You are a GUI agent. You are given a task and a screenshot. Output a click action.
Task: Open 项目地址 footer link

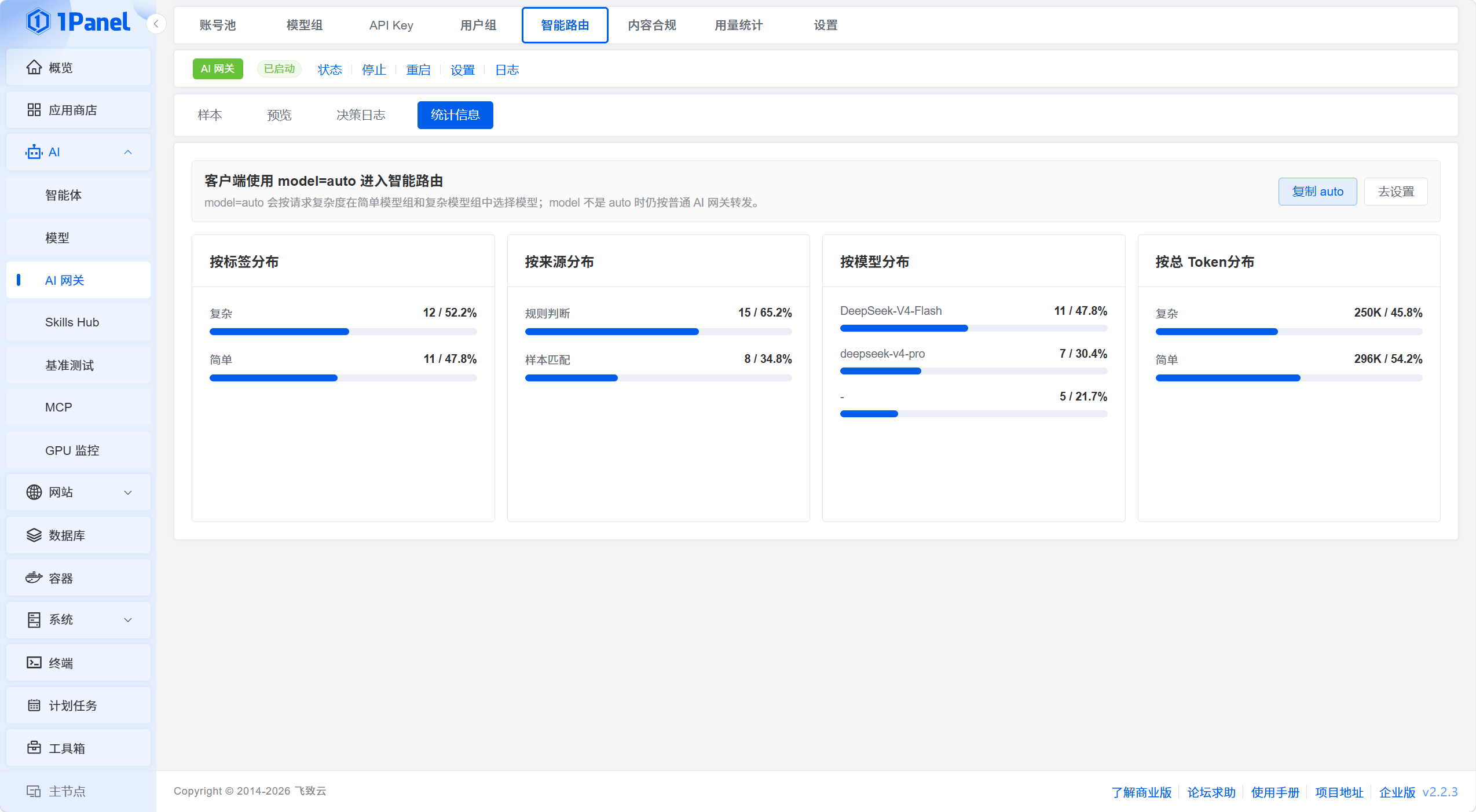(x=1339, y=792)
